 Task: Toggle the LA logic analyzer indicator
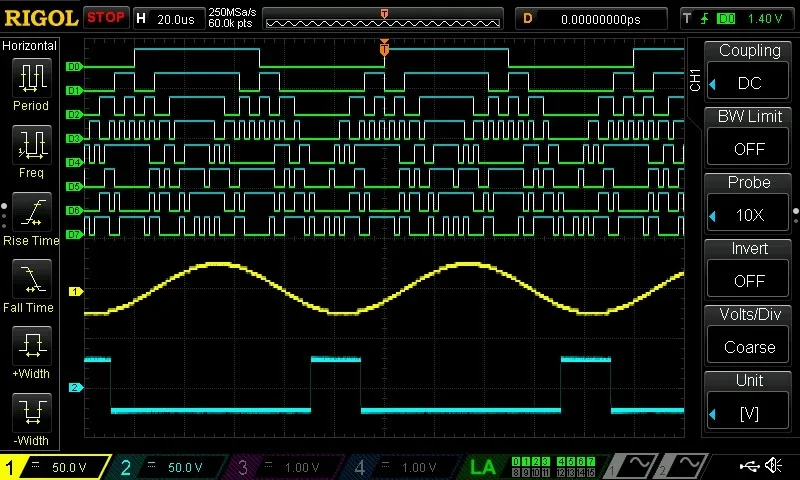[x=482, y=467]
